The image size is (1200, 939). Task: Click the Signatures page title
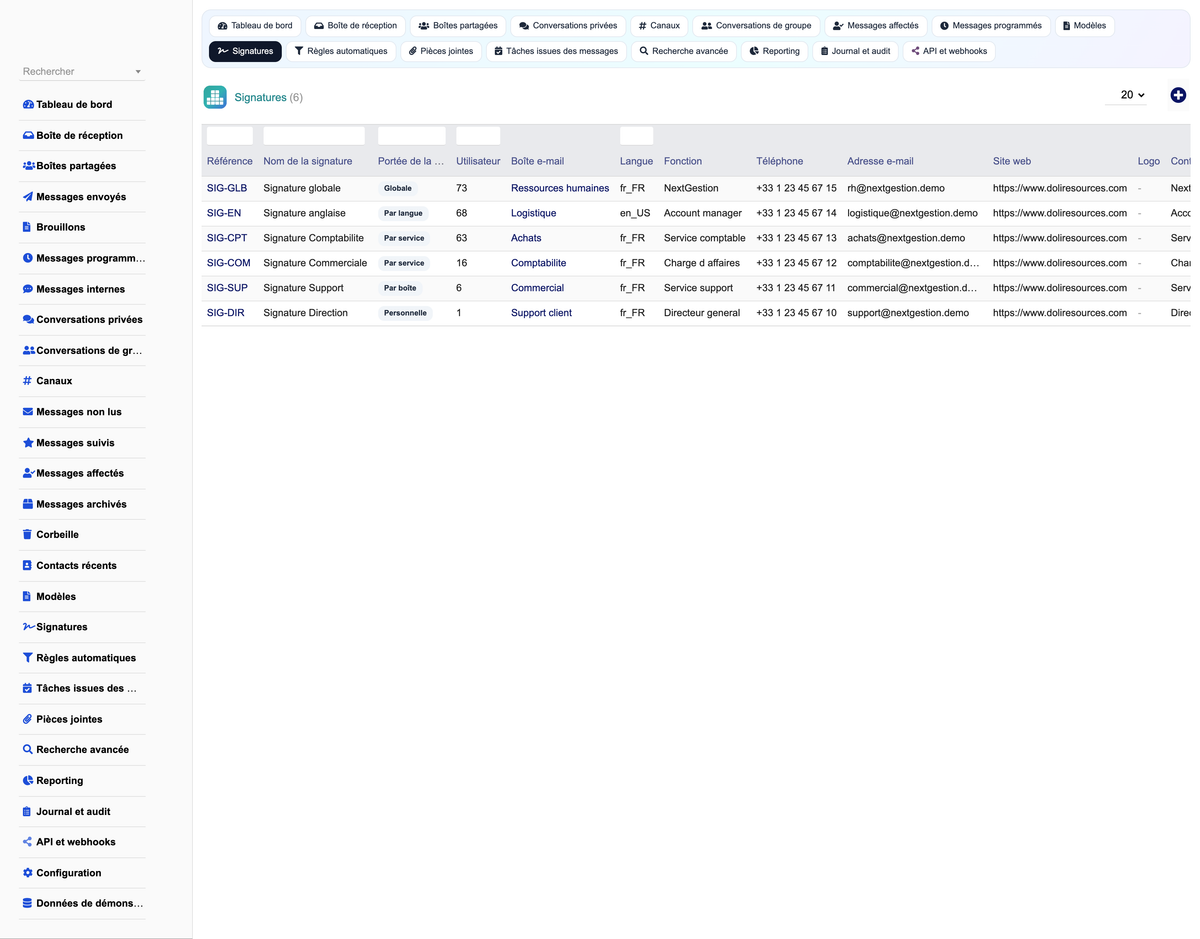pos(260,97)
